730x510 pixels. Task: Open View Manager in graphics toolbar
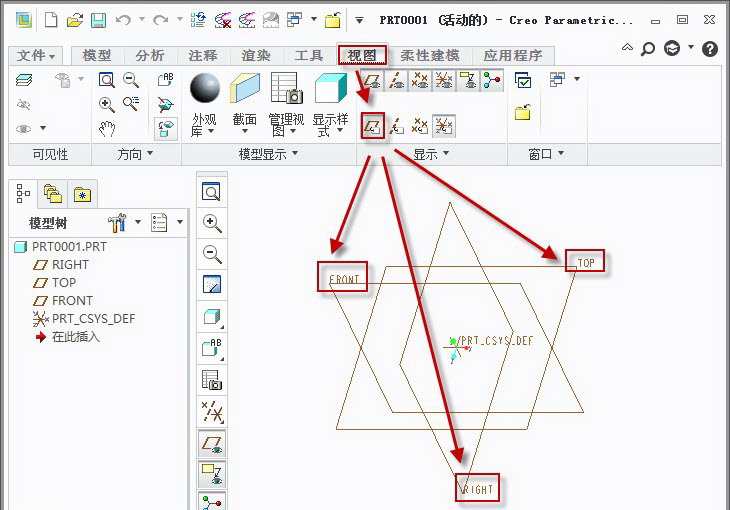click(x=212, y=380)
